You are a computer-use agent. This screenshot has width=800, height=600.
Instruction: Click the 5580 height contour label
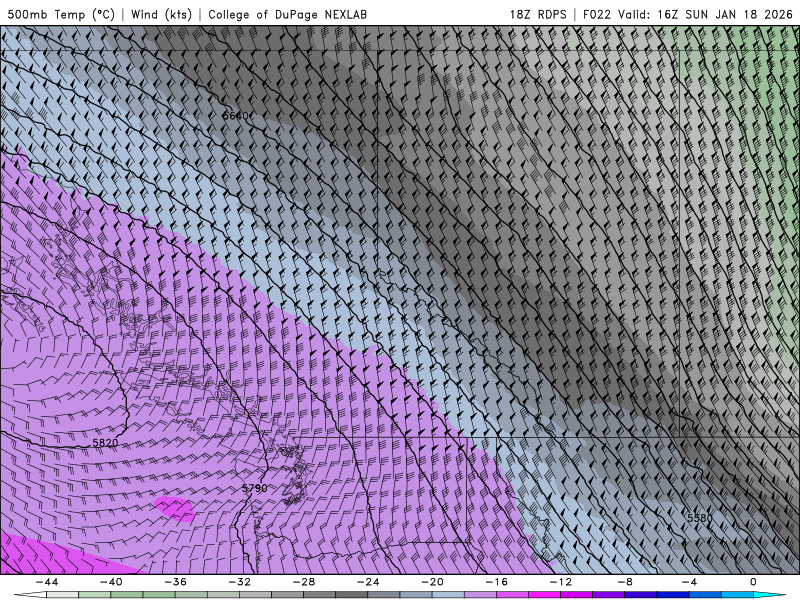699,518
